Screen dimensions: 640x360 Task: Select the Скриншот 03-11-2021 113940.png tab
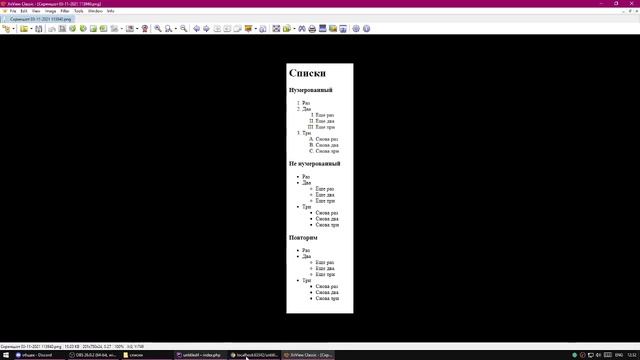click(x=38, y=19)
